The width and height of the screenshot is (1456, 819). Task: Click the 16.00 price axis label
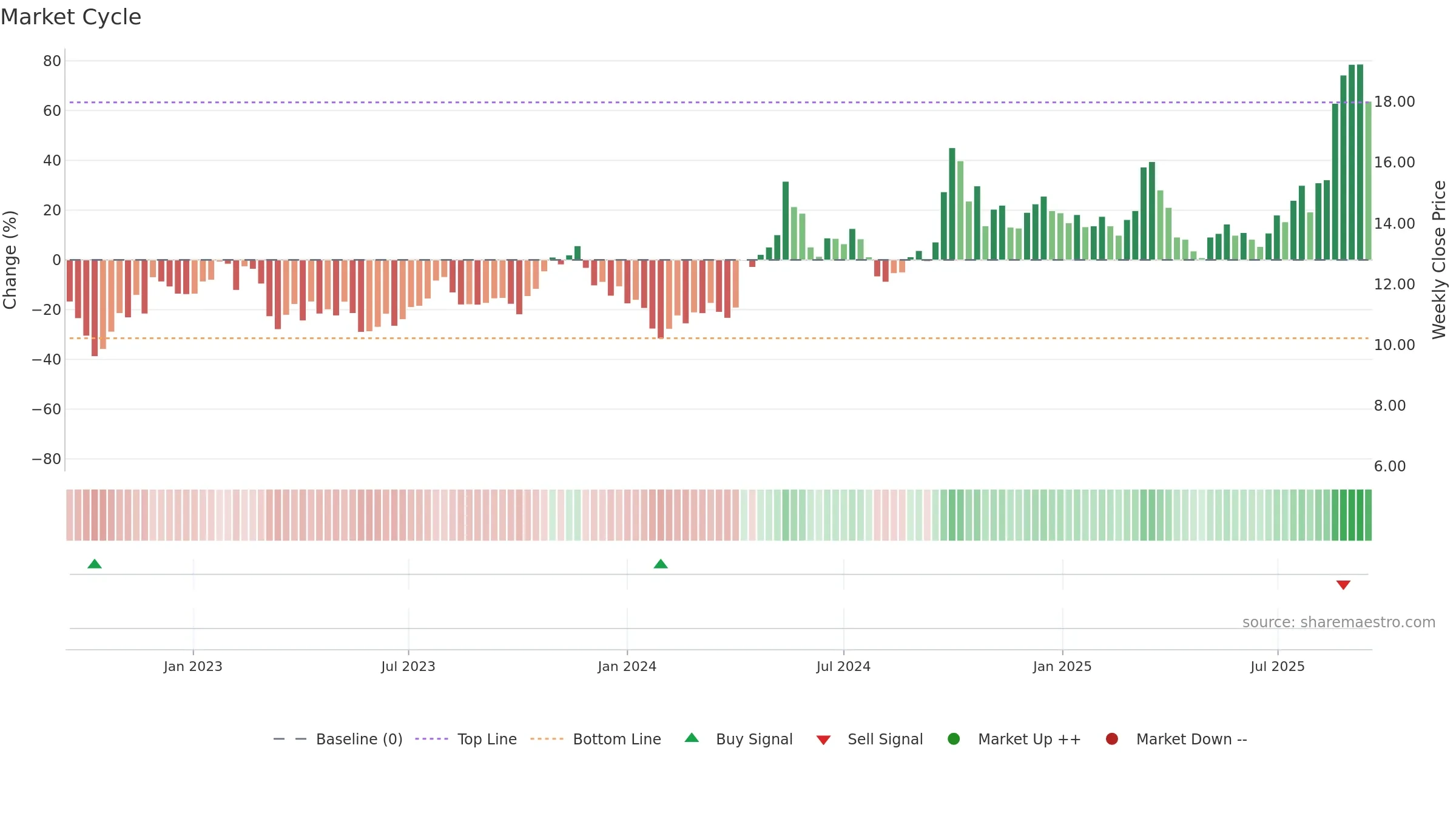(1394, 163)
